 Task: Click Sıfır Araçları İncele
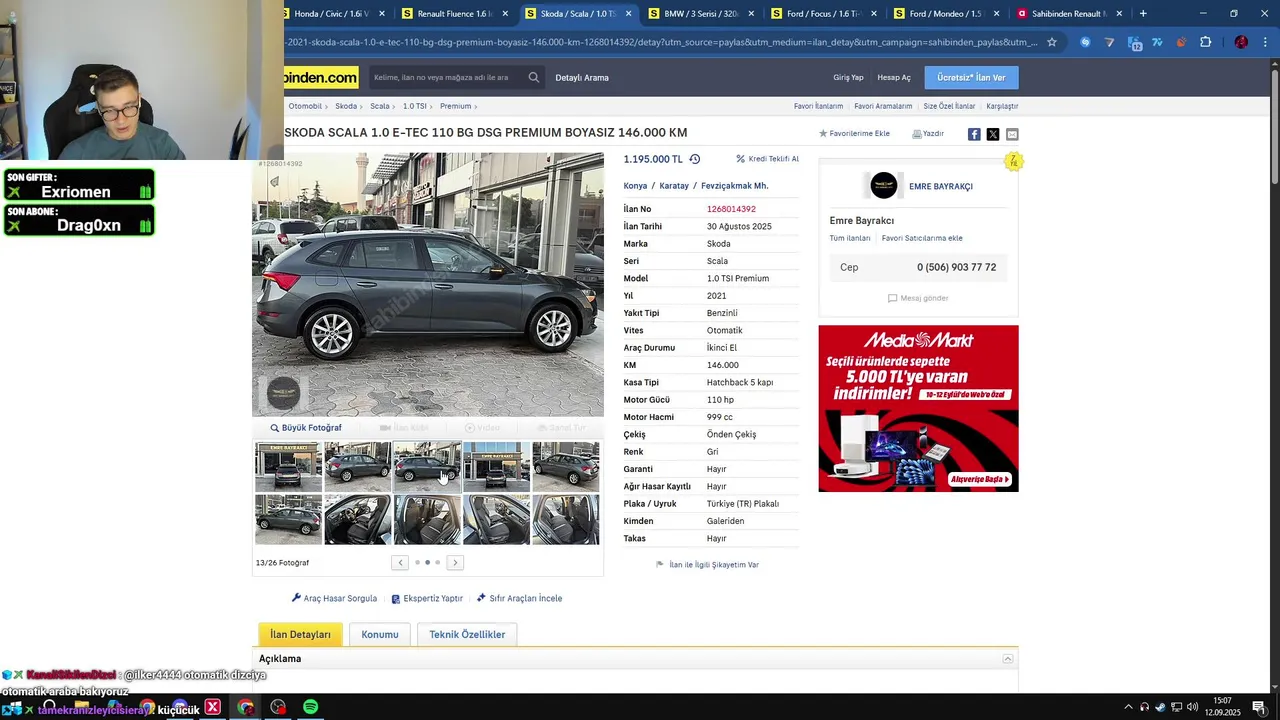pos(519,598)
